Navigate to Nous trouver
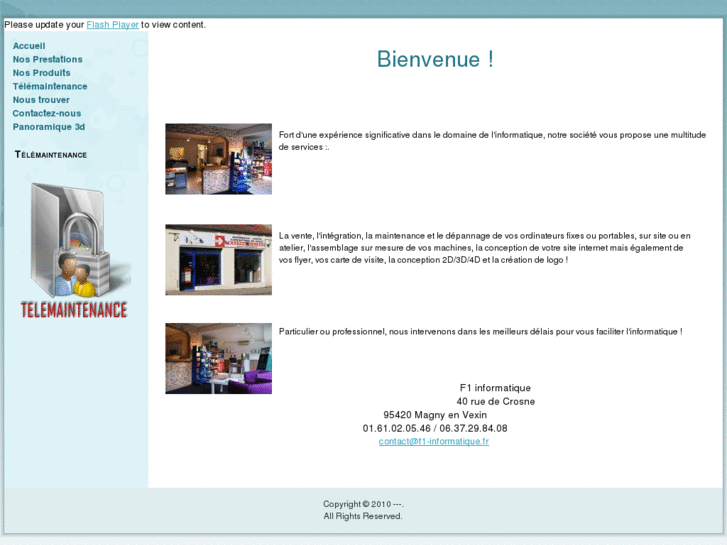Viewport: 727px width, 545px height. (x=41, y=100)
